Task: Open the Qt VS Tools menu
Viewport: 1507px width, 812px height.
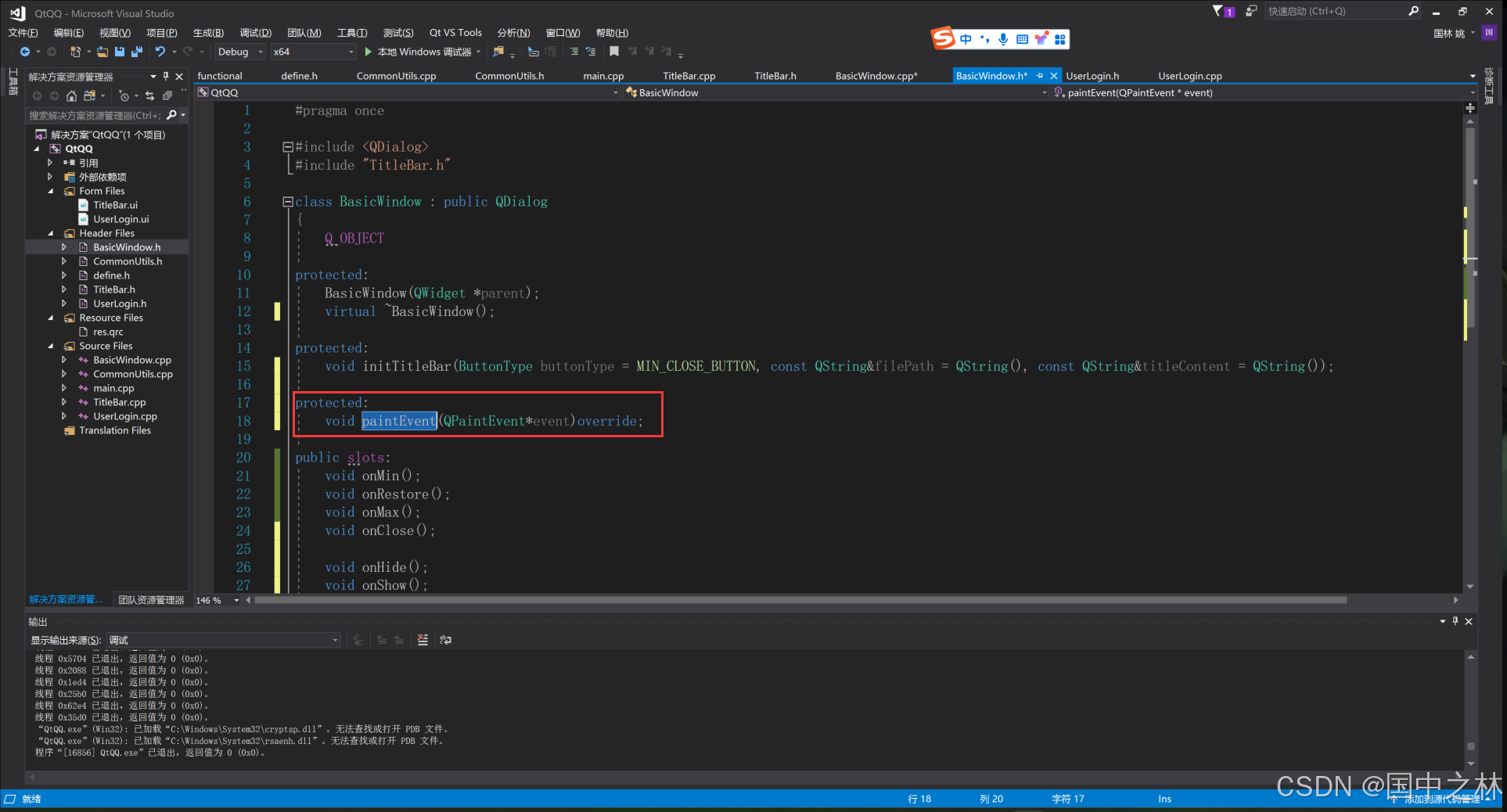Action: pos(455,33)
